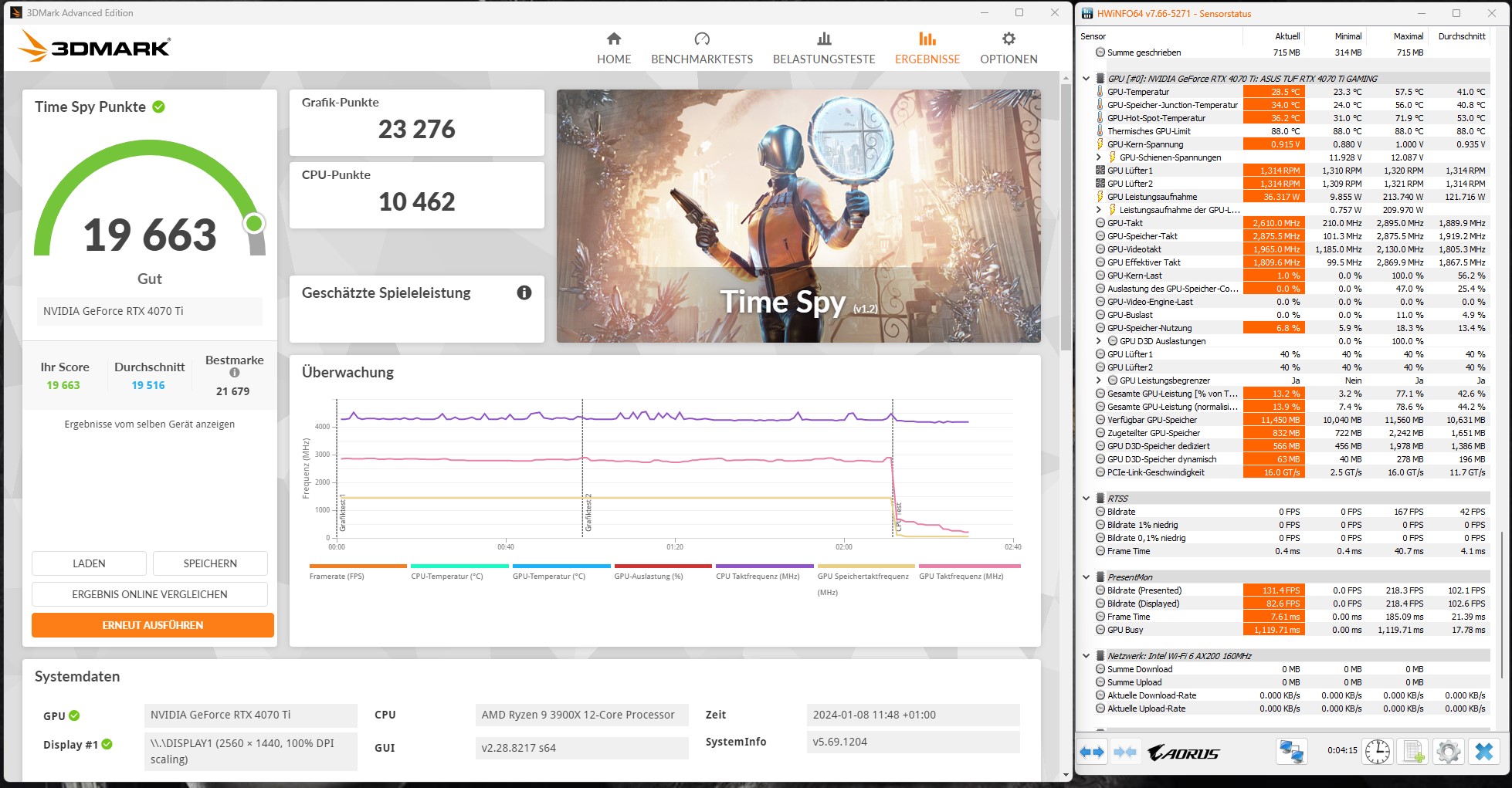Click the yellow GPU Speichertaktfrequenz legend swatch

pos(866,566)
